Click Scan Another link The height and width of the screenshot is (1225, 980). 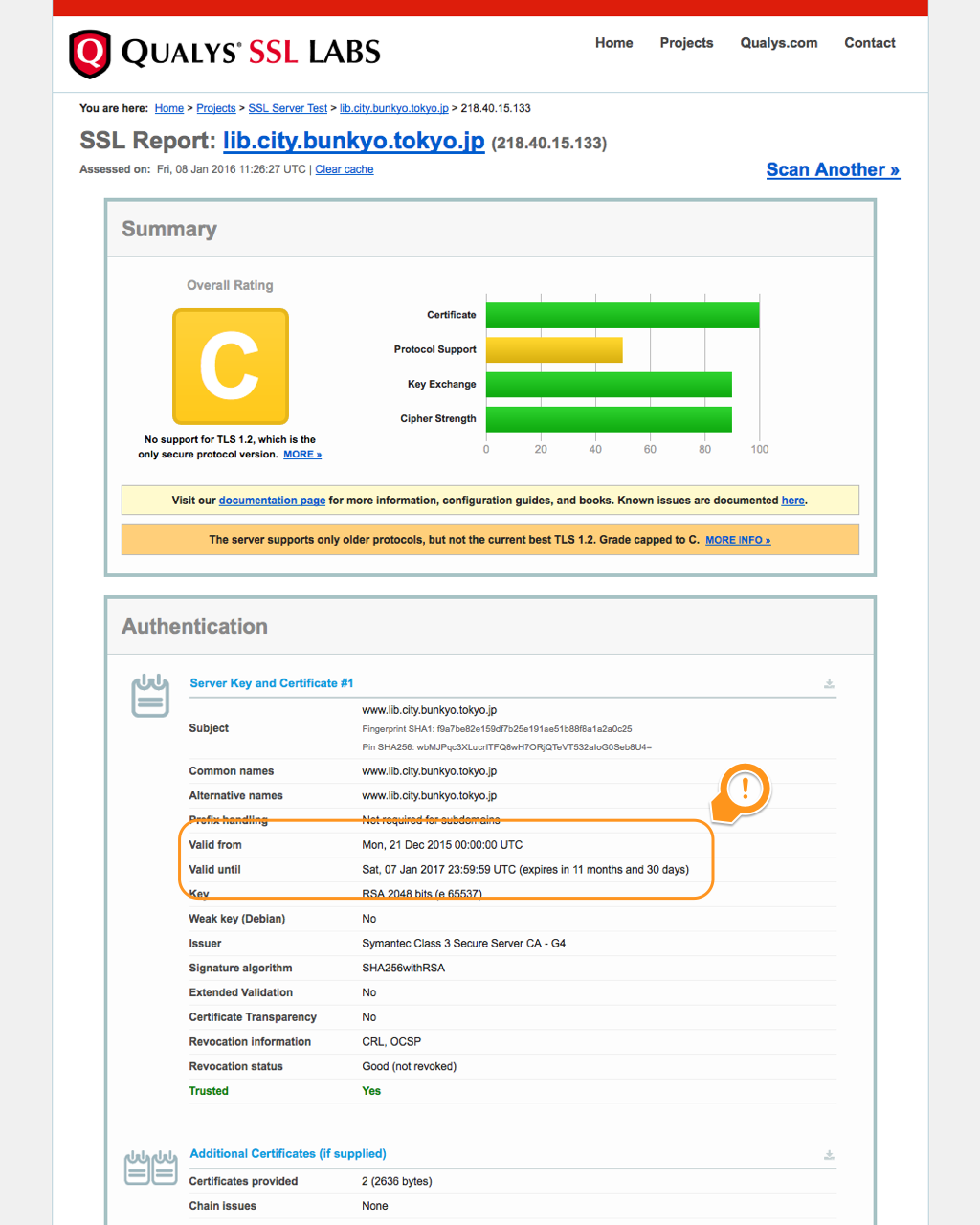point(833,169)
